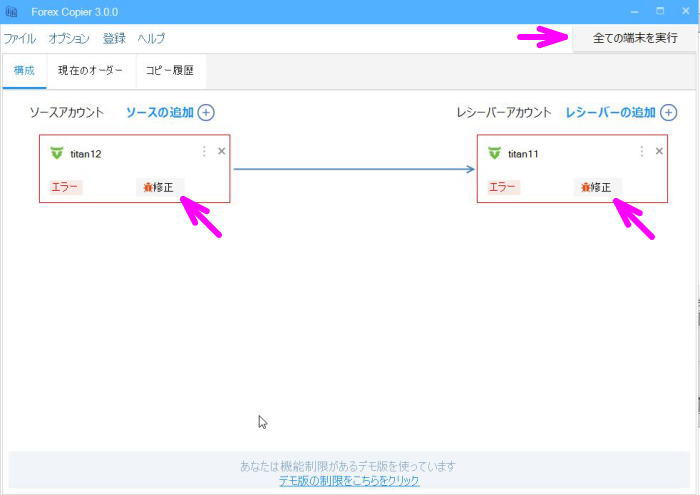Click the エラー status on titan12
700x495 pixels.
65,187
